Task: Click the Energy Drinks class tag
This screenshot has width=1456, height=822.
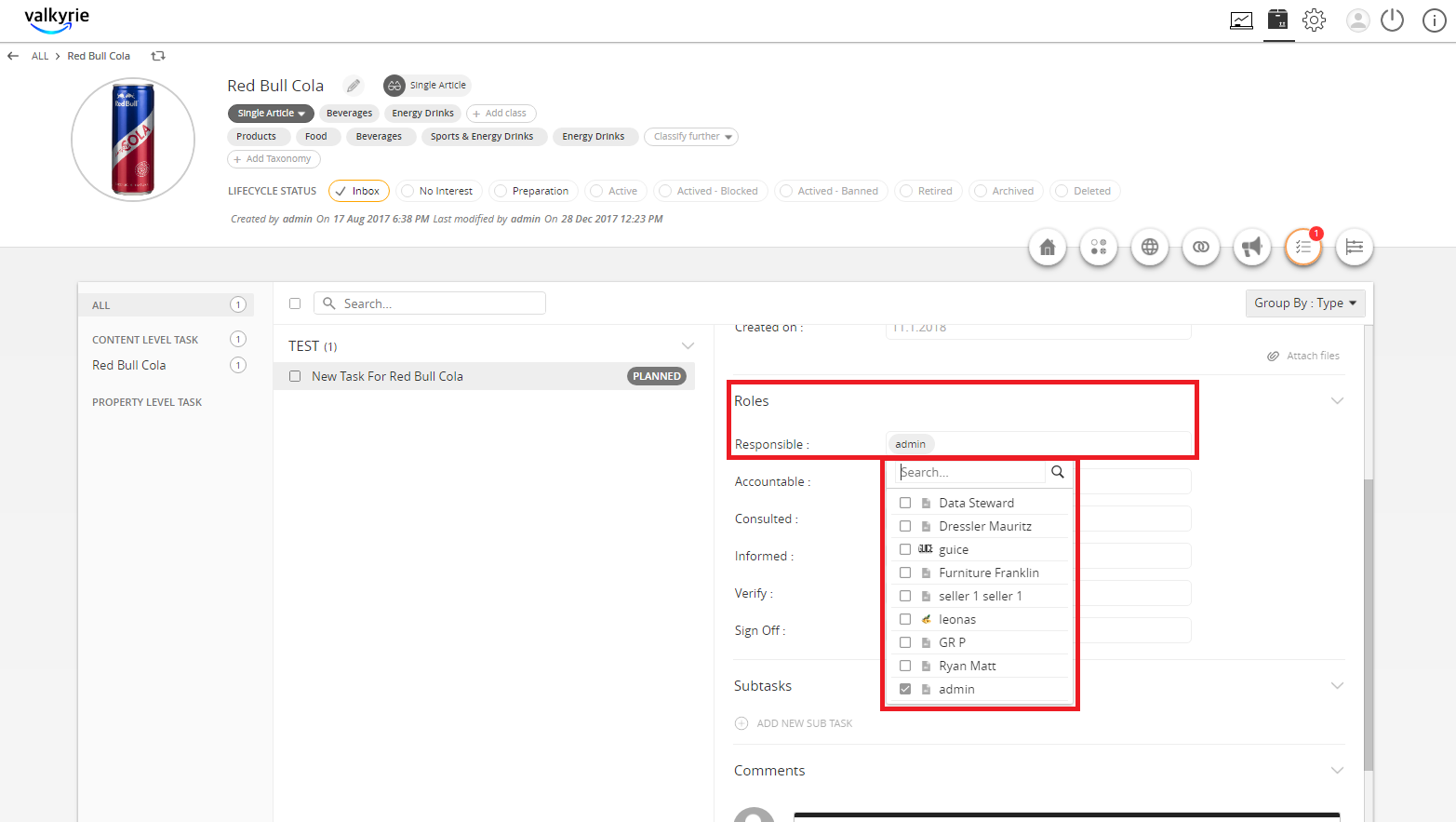Action: (423, 114)
